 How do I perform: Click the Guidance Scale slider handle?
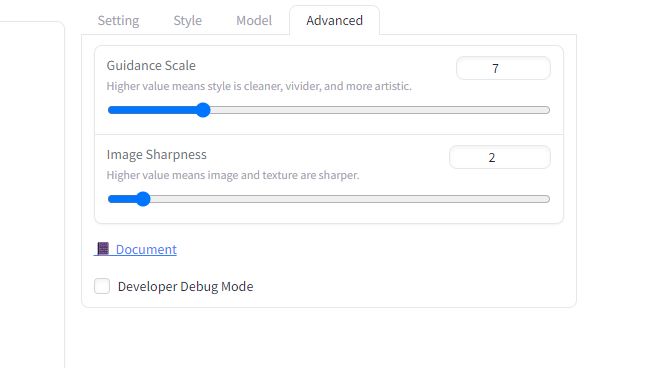203,110
